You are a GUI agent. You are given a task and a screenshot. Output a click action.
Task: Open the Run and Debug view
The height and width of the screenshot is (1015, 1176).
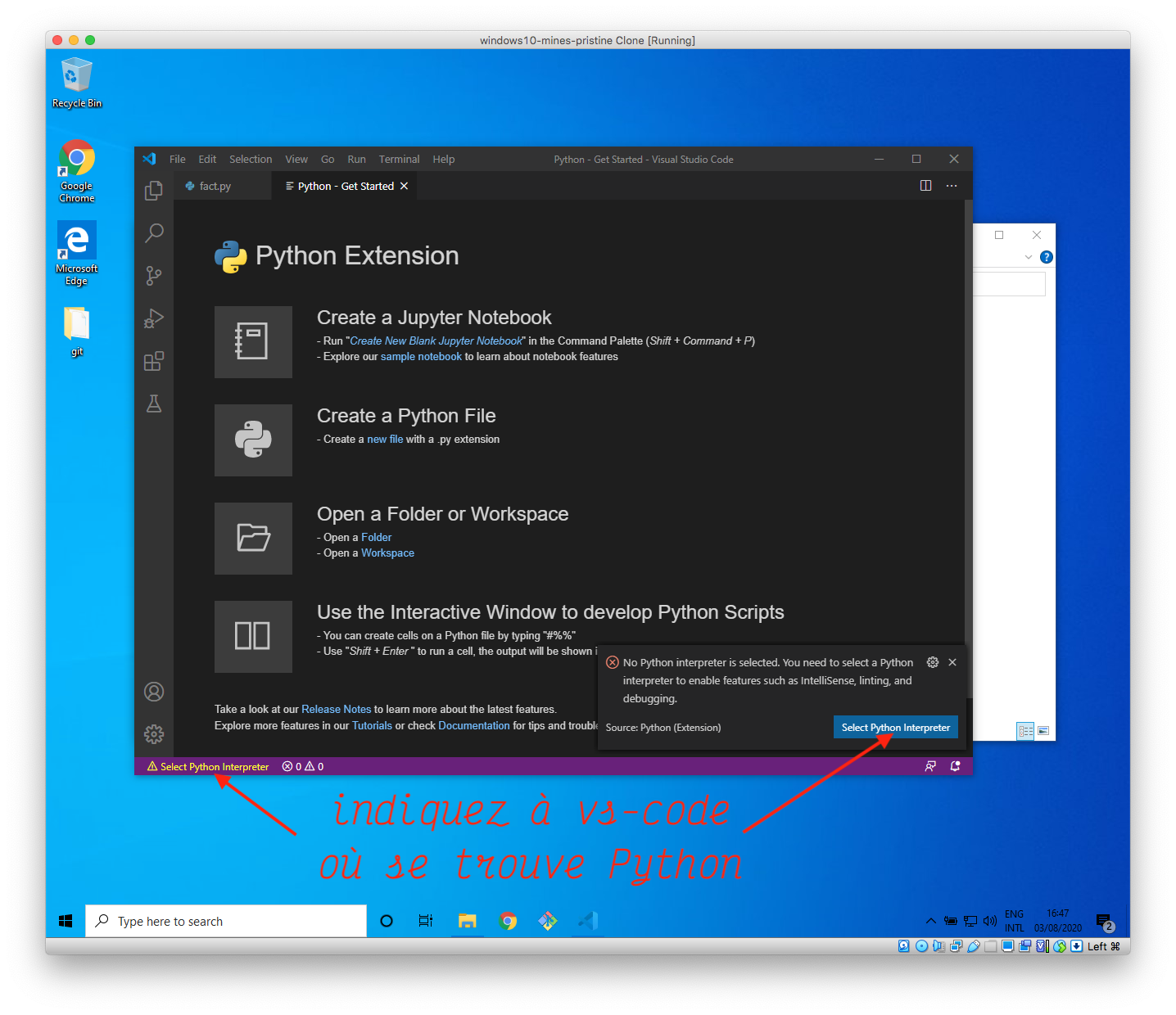click(154, 318)
